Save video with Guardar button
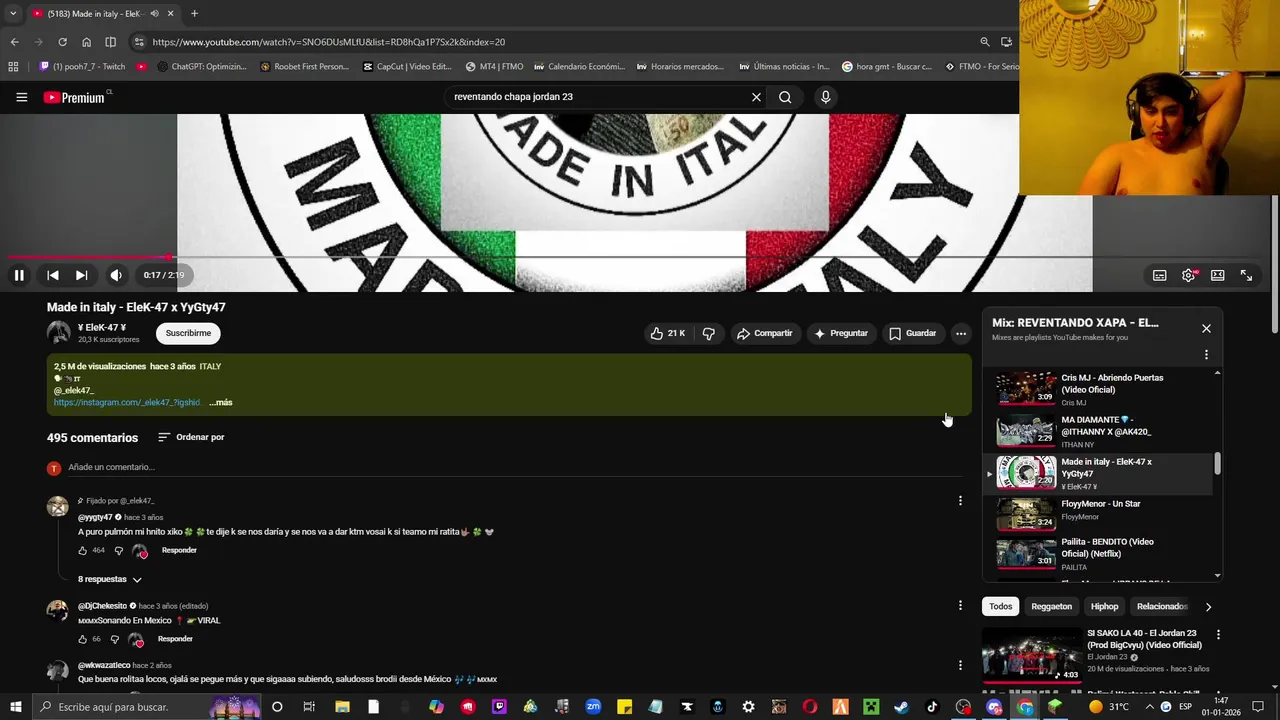The height and width of the screenshot is (720, 1280). (913, 333)
